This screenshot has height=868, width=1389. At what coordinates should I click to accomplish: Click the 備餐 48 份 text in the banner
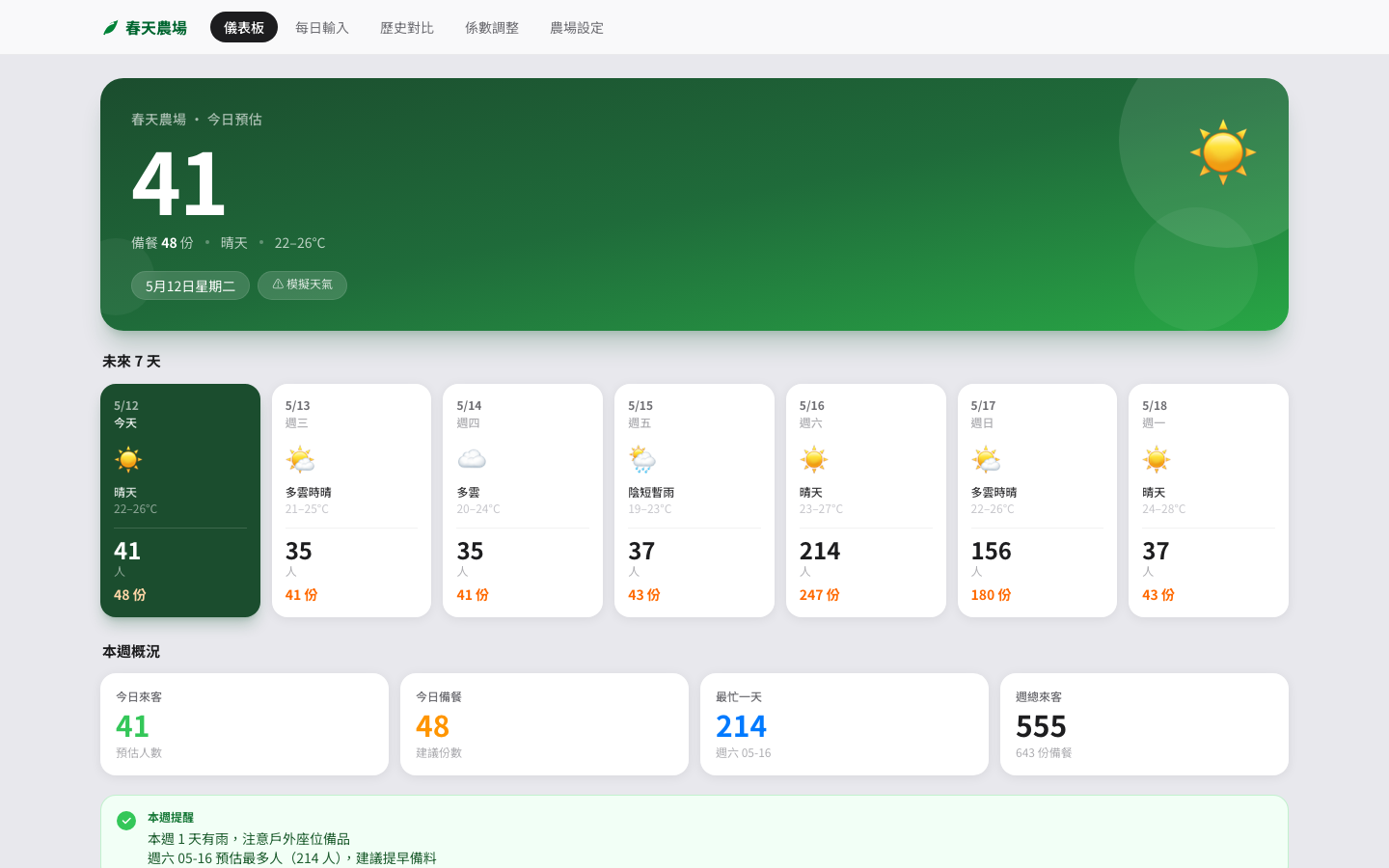coord(162,243)
